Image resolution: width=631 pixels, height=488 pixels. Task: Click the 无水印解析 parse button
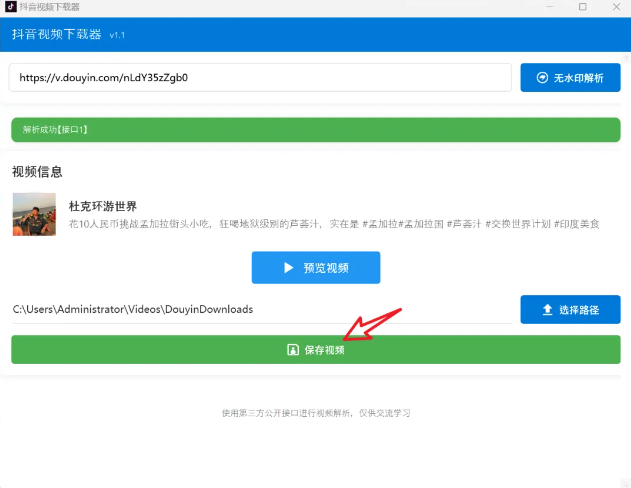570,78
